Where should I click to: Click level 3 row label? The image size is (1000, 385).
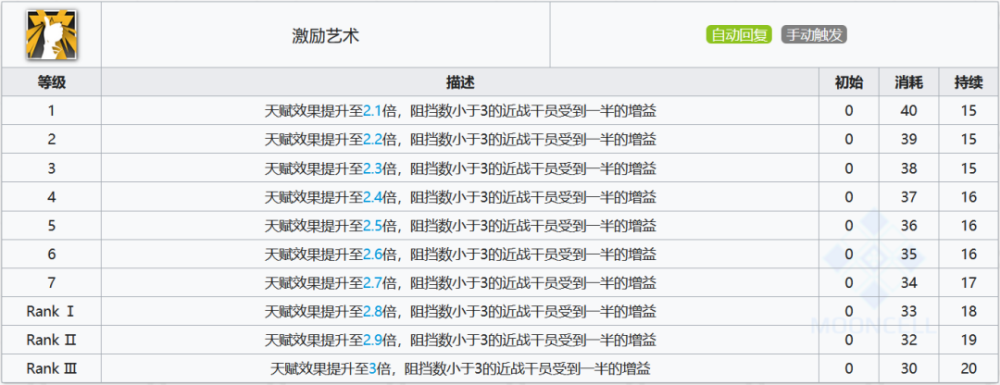(x=51, y=168)
